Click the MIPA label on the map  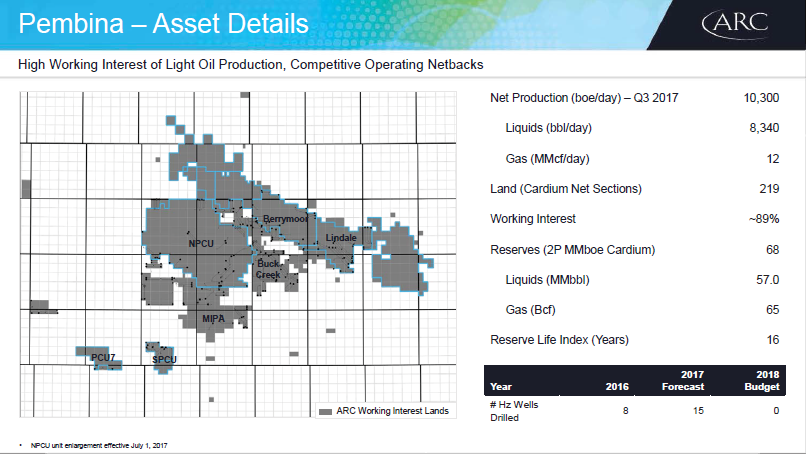[213, 319]
